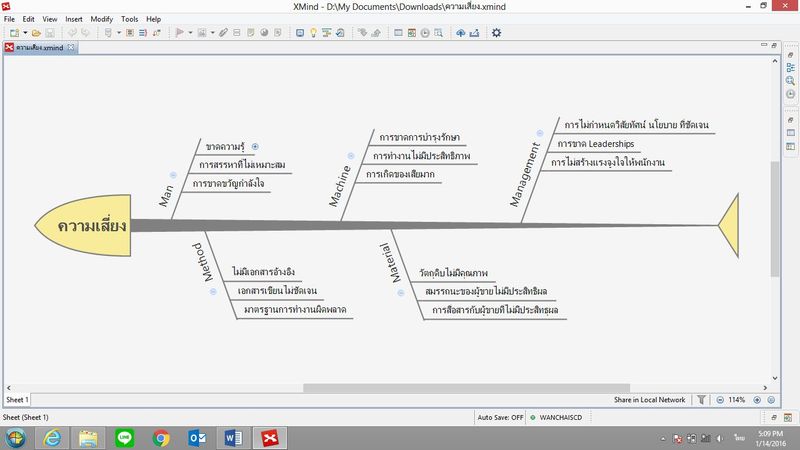Maximize the editor pane
The image size is (800, 450).
point(774,45)
